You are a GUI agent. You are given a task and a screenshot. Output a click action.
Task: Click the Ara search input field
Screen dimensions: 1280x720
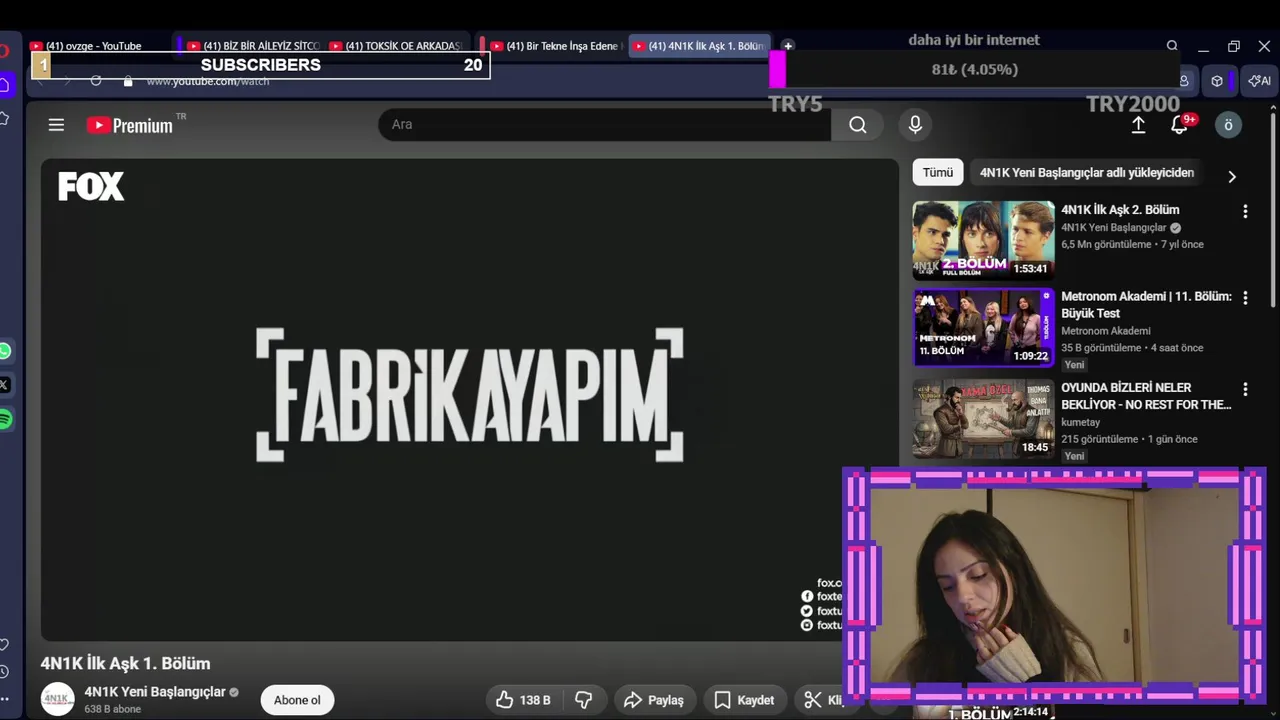click(x=604, y=125)
